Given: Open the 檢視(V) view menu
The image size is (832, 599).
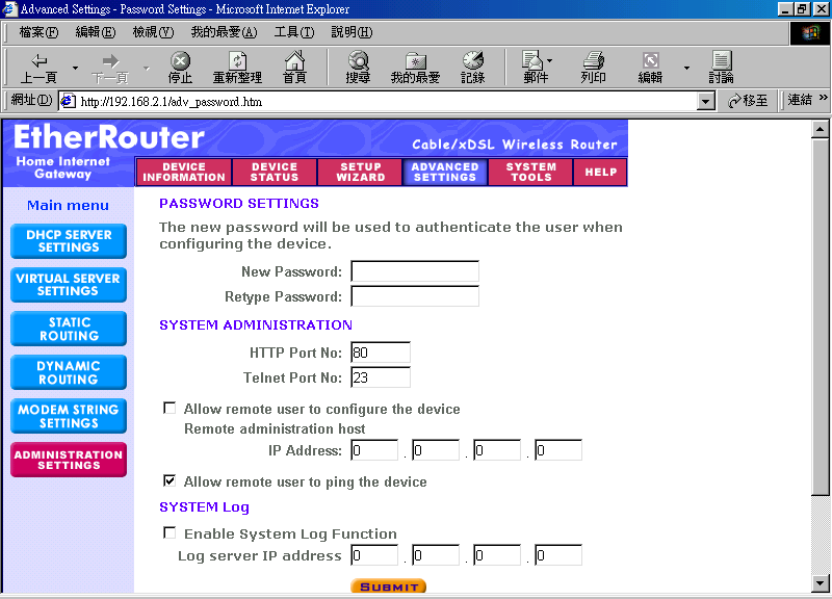Looking at the screenshot, I should (153, 32).
